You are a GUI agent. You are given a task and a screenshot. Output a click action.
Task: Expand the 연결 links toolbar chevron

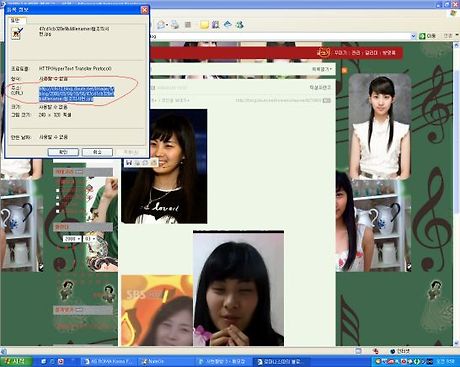click(x=457, y=35)
